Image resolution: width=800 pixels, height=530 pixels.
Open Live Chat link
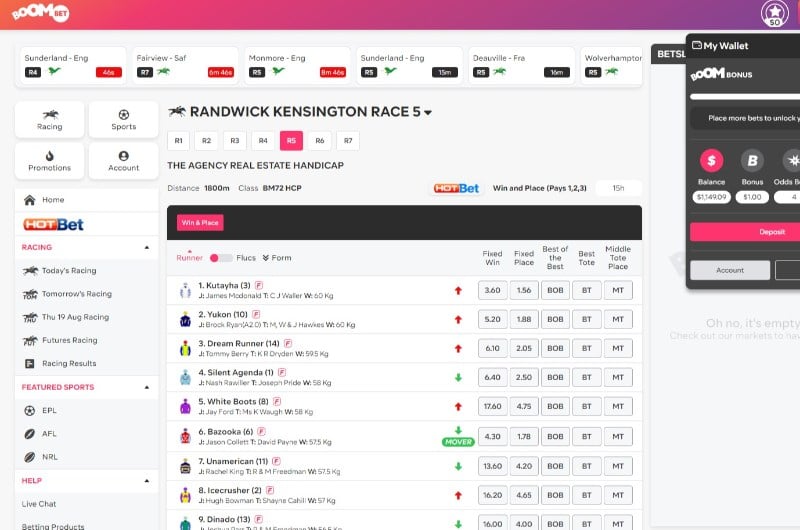coord(39,504)
